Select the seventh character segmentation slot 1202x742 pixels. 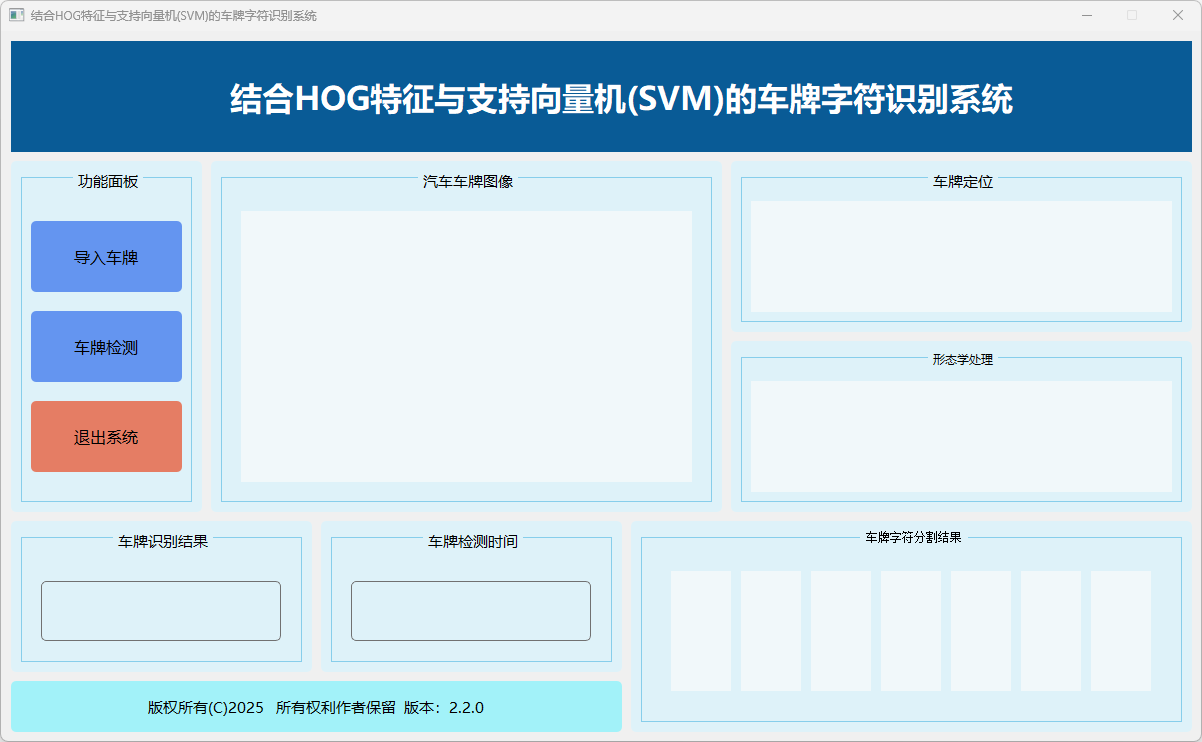[x=1121, y=631]
